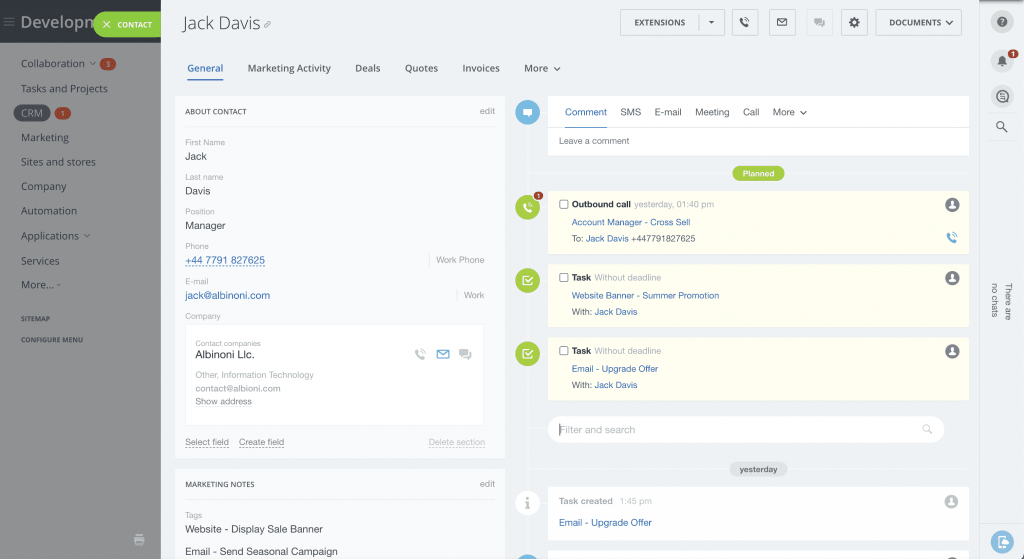Open the chat messenger icon in right sidebar
The height and width of the screenshot is (559, 1024).
pyautogui.click(x=1002, y=97)
